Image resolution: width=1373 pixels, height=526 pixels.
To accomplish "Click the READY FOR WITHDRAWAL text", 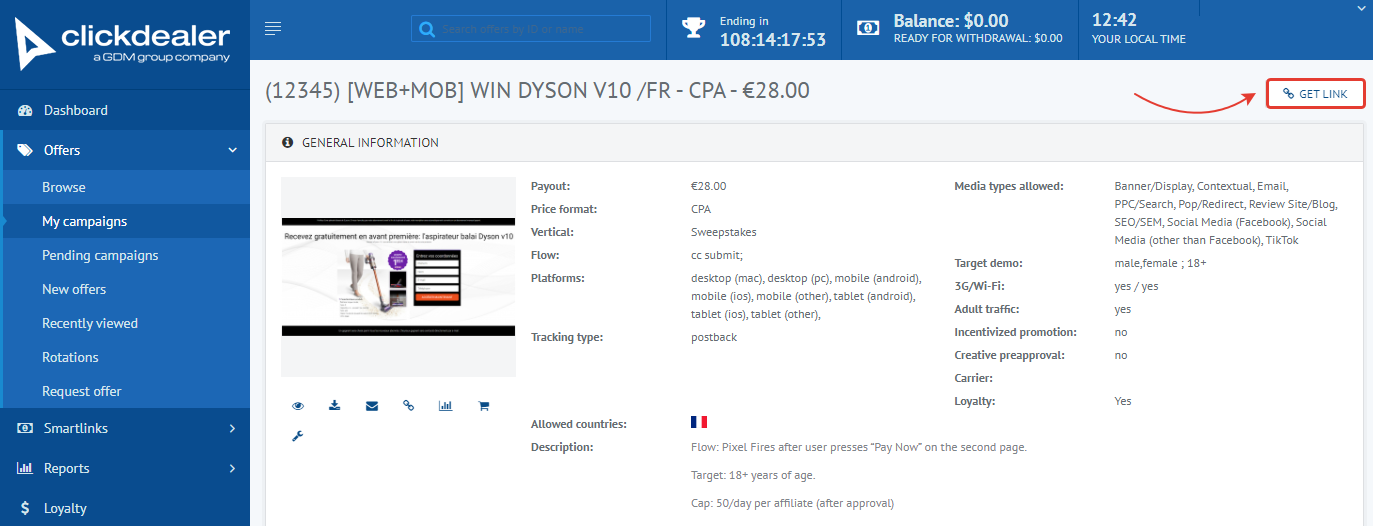I will [x=978, y=39].
